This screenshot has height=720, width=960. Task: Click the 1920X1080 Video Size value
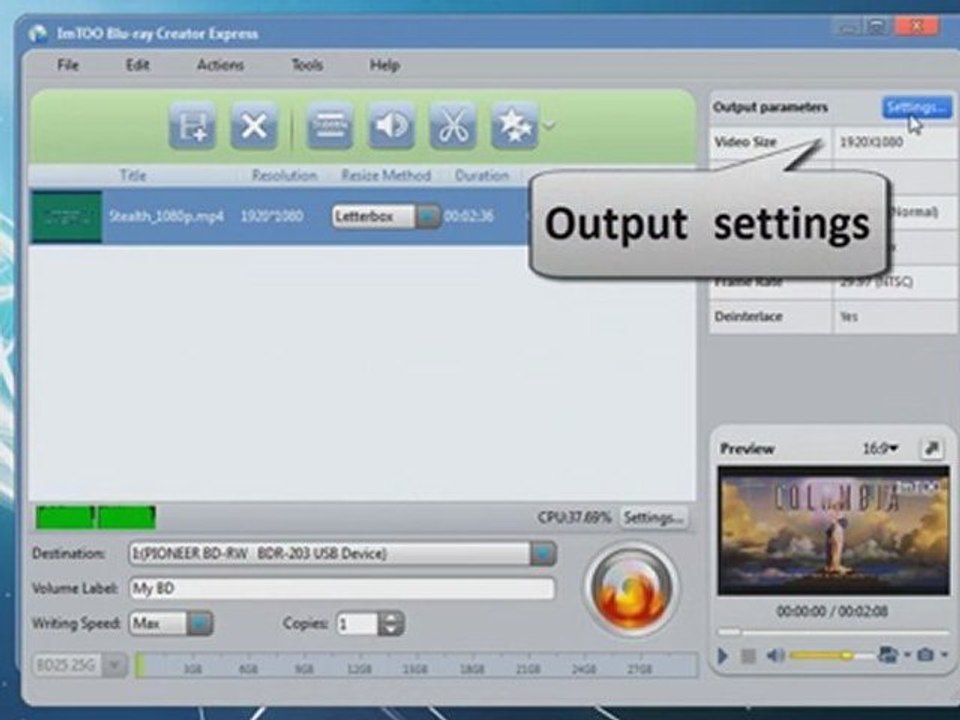click(871, 142)
